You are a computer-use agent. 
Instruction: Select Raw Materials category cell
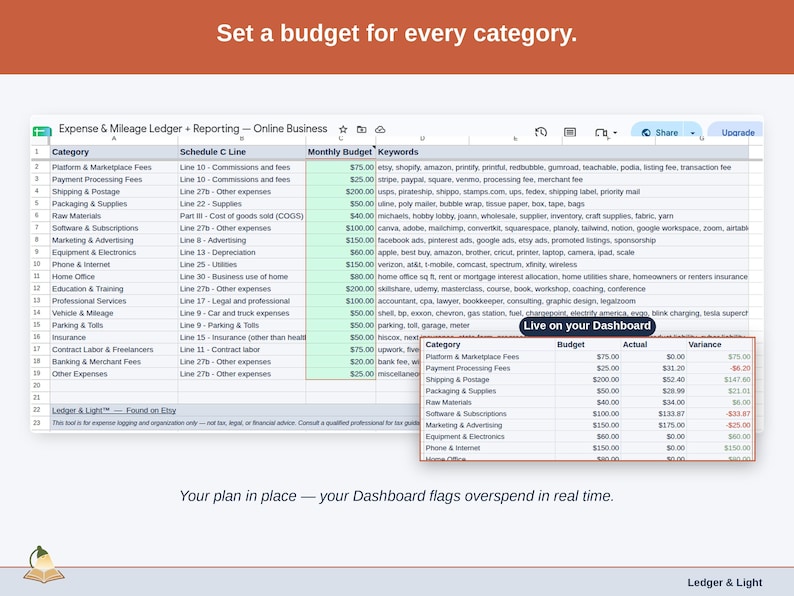[114, 216]
